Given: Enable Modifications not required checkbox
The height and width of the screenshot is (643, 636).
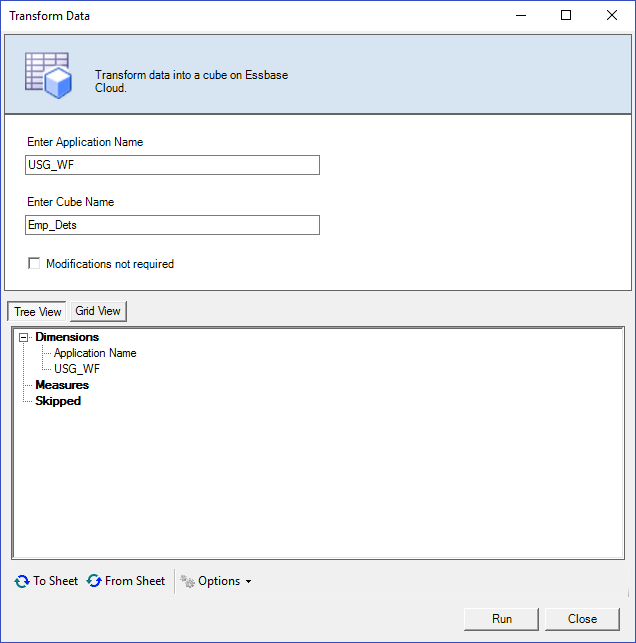Looking at the screenshot, I should [x=34, y=264].
